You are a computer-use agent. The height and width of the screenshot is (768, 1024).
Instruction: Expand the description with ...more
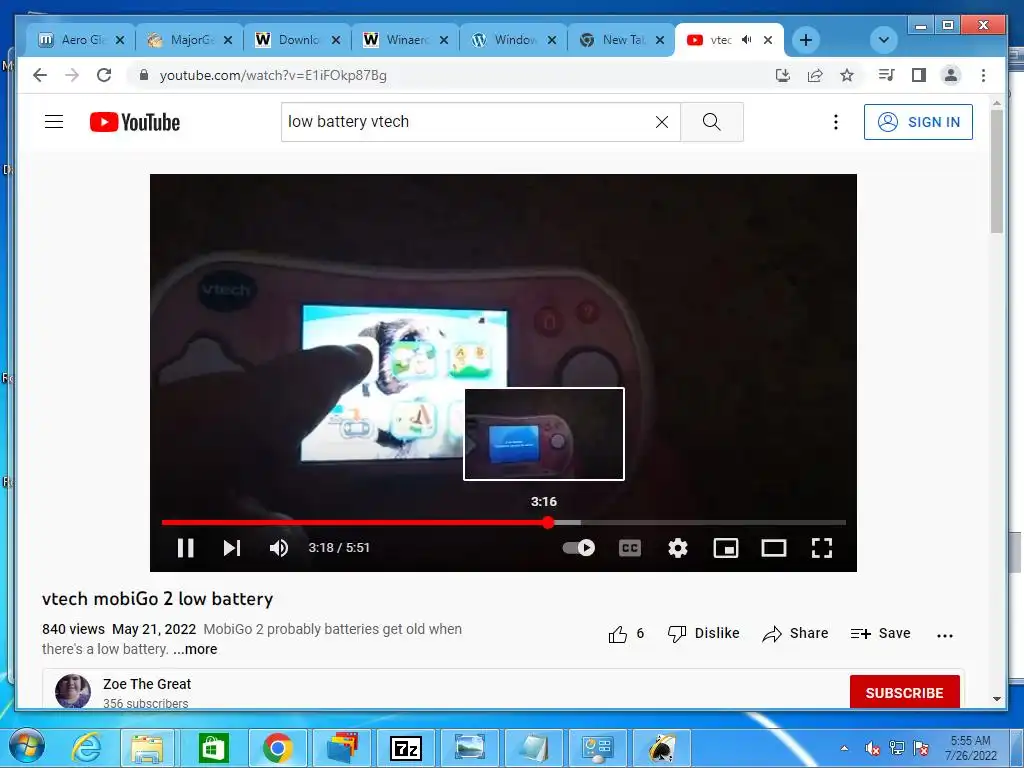coord(195,649)
